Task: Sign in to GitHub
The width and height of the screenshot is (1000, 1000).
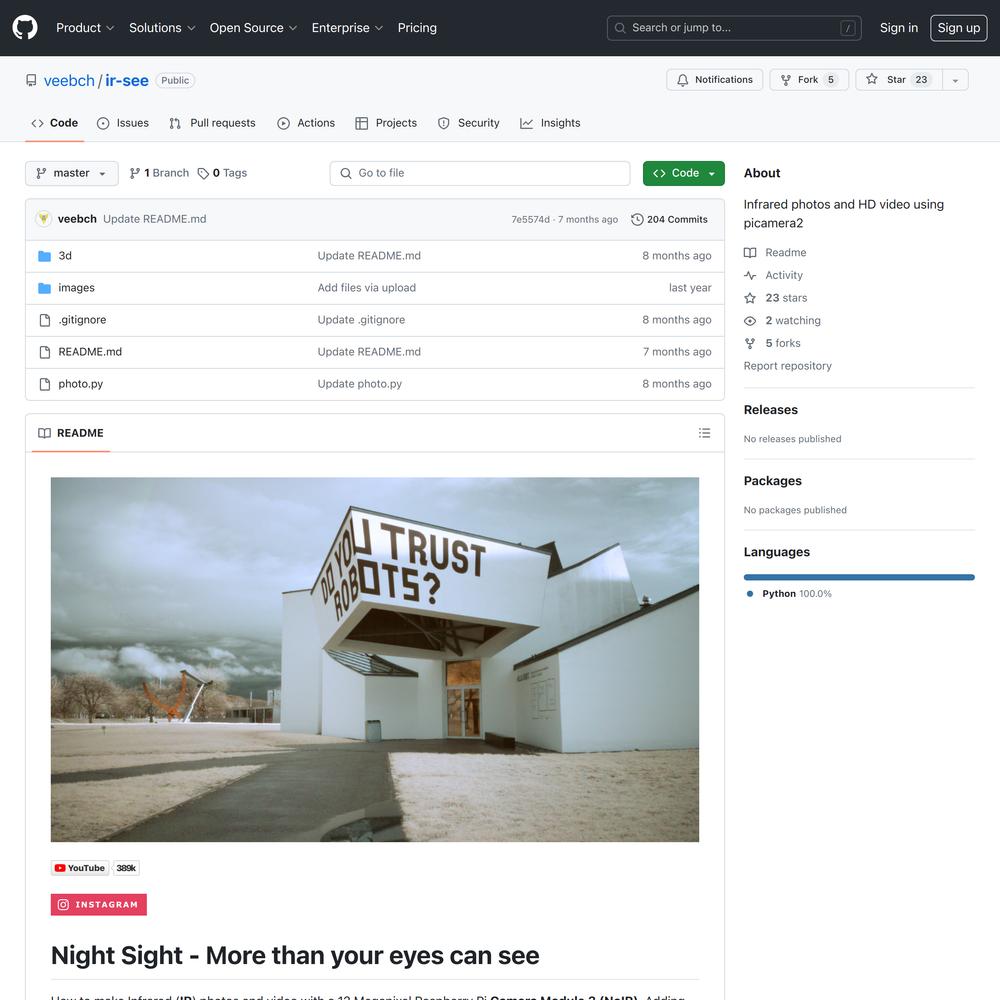Action: pos(899,27)
